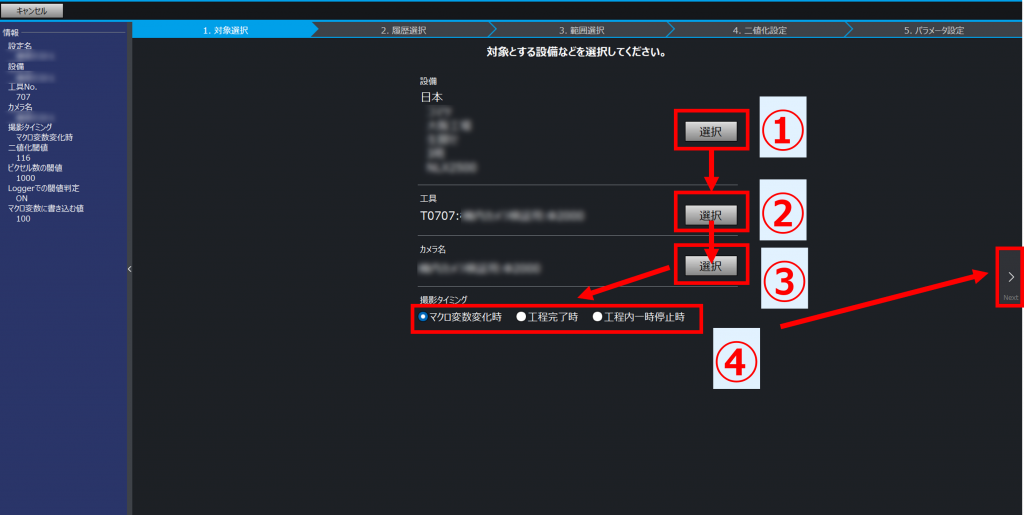Go to step 1. 対象選択
This screenshot has width=1024, height=515.
click(225, 30)
